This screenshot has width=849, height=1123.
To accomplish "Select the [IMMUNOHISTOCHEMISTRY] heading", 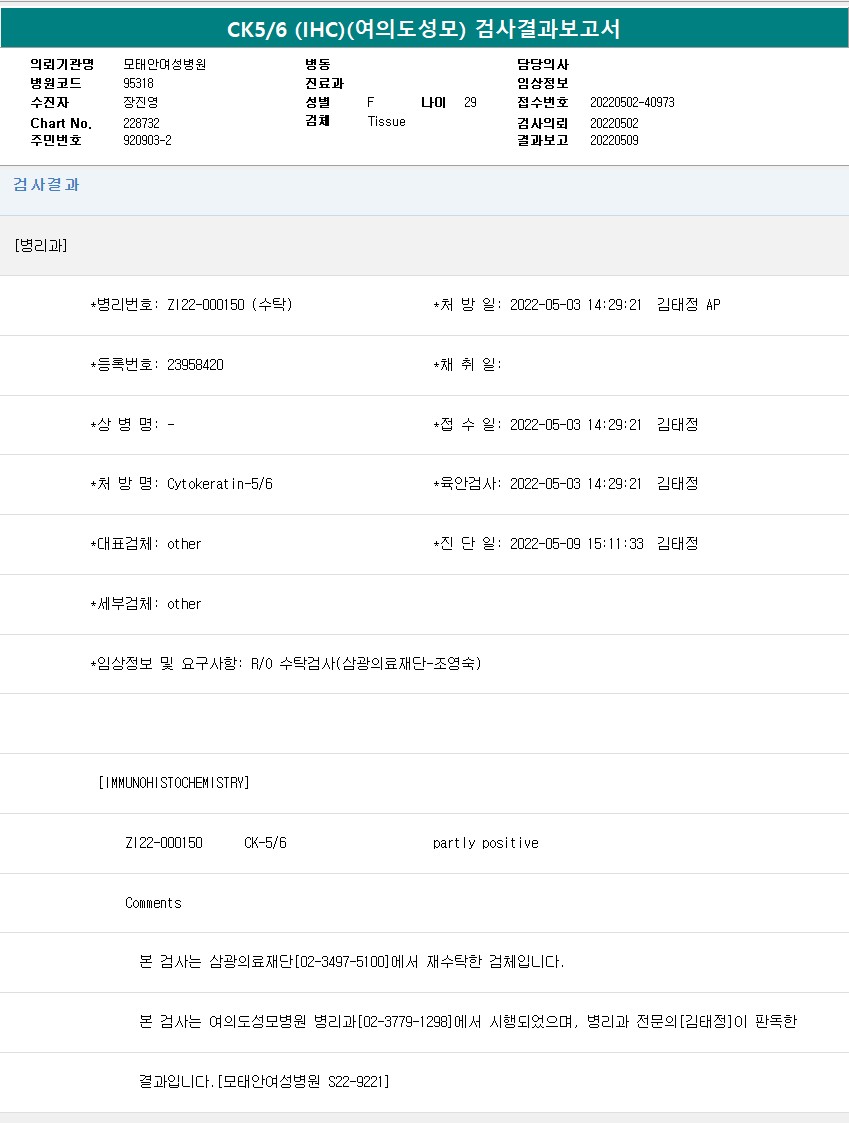I will coord(174,784).
